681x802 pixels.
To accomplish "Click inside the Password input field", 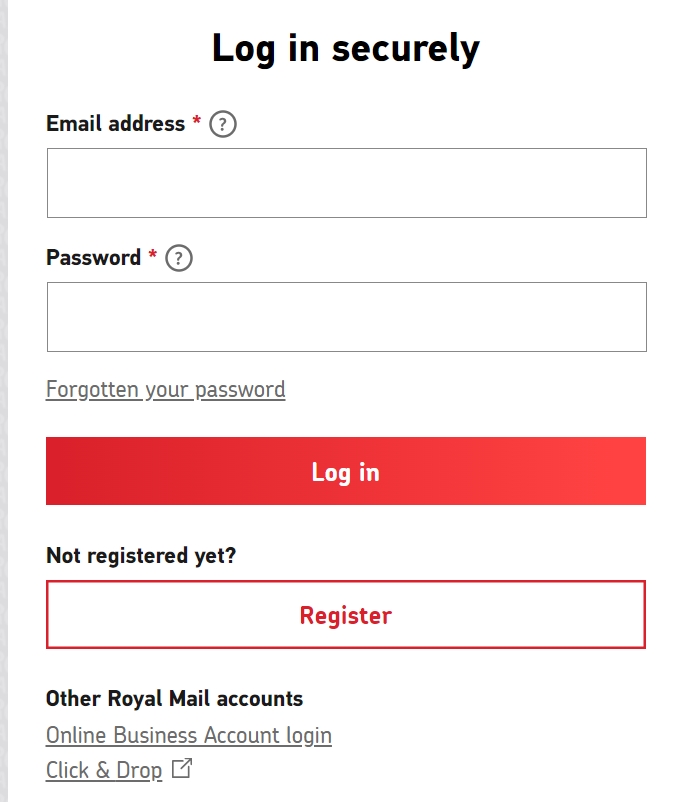I will pos(345,316).
